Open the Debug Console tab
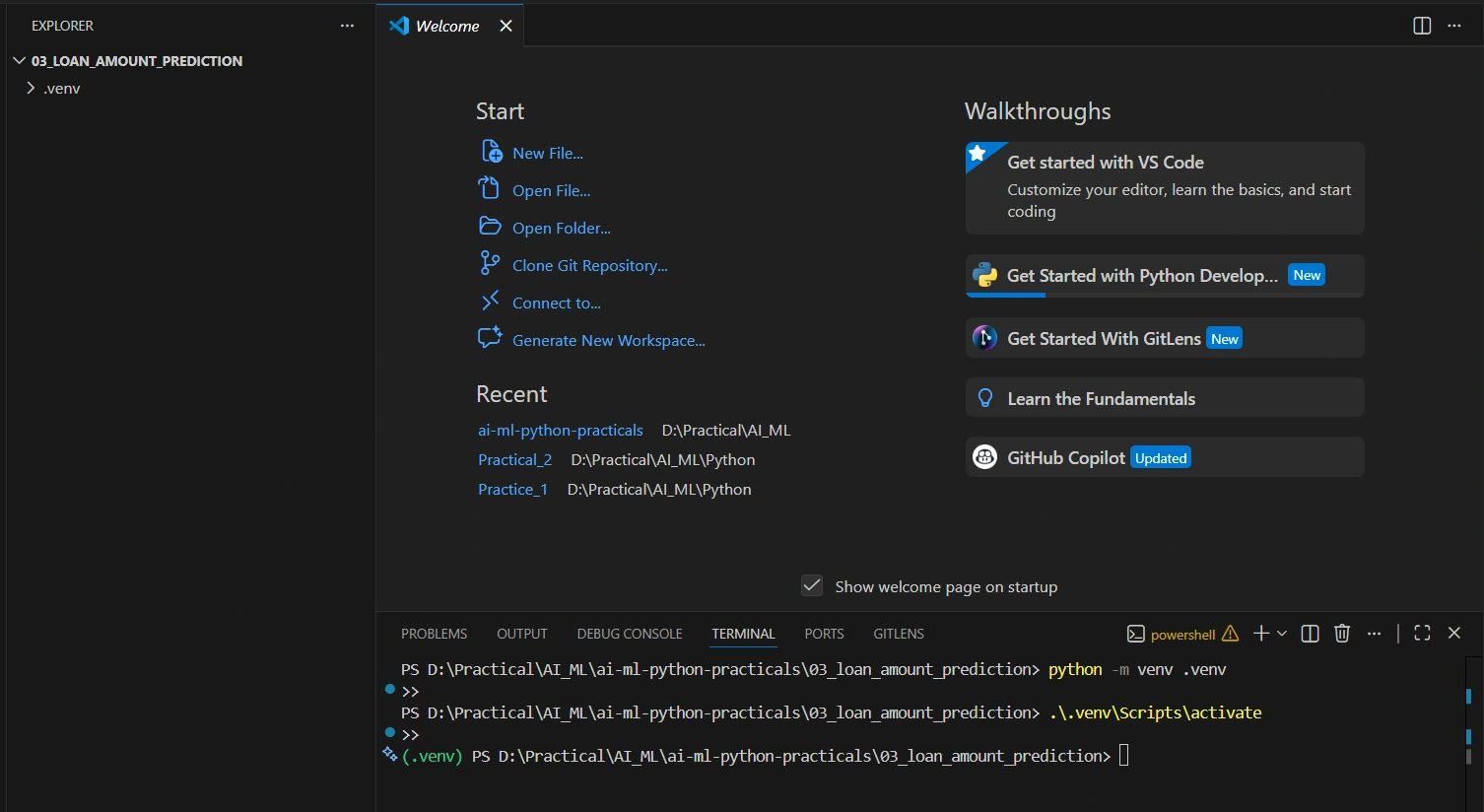Image resolution: width=1484 pixels, height=812 pixels. click(630, 634)
